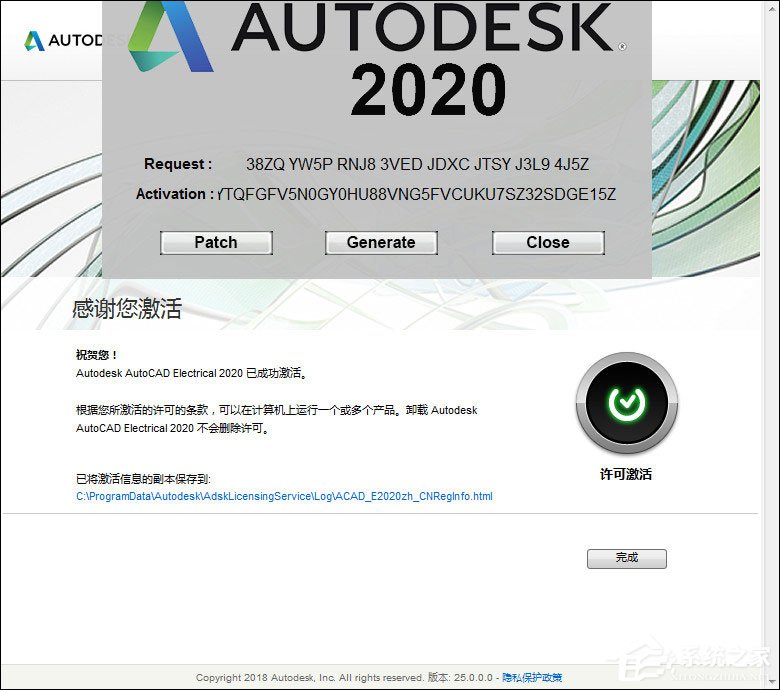Click the 'Autodesk AutoCAD Electrical 2020 已成功激活' text
780x690 pixels.
point(191,373)
